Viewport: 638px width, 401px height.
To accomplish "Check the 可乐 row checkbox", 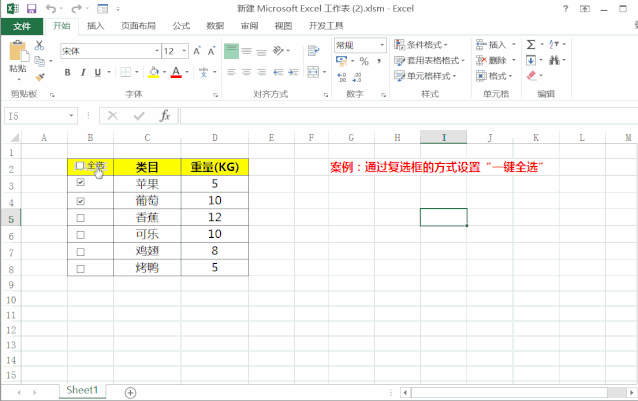I will [81, 235].
